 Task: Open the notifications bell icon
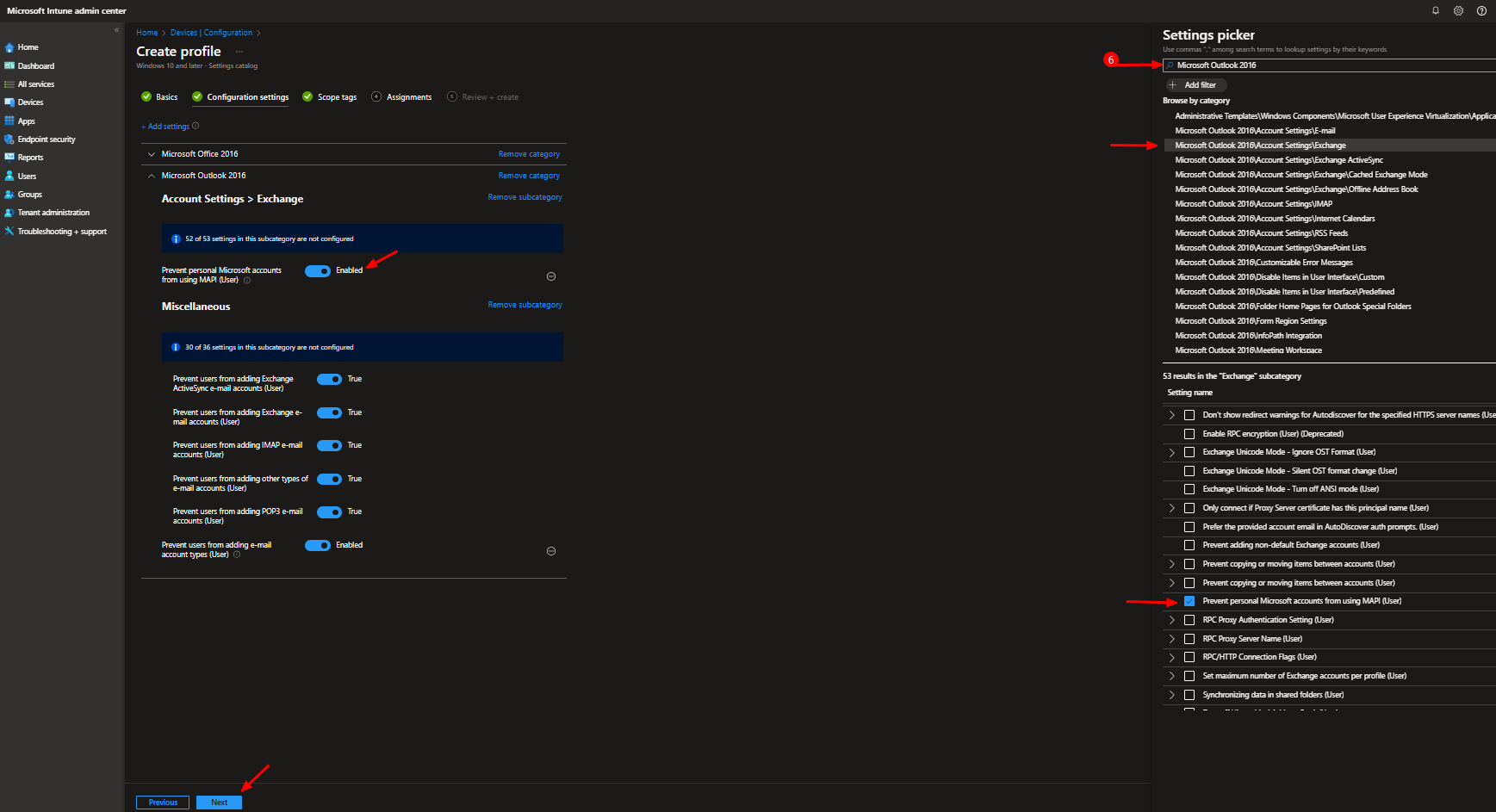click(x=1436, y=10)
